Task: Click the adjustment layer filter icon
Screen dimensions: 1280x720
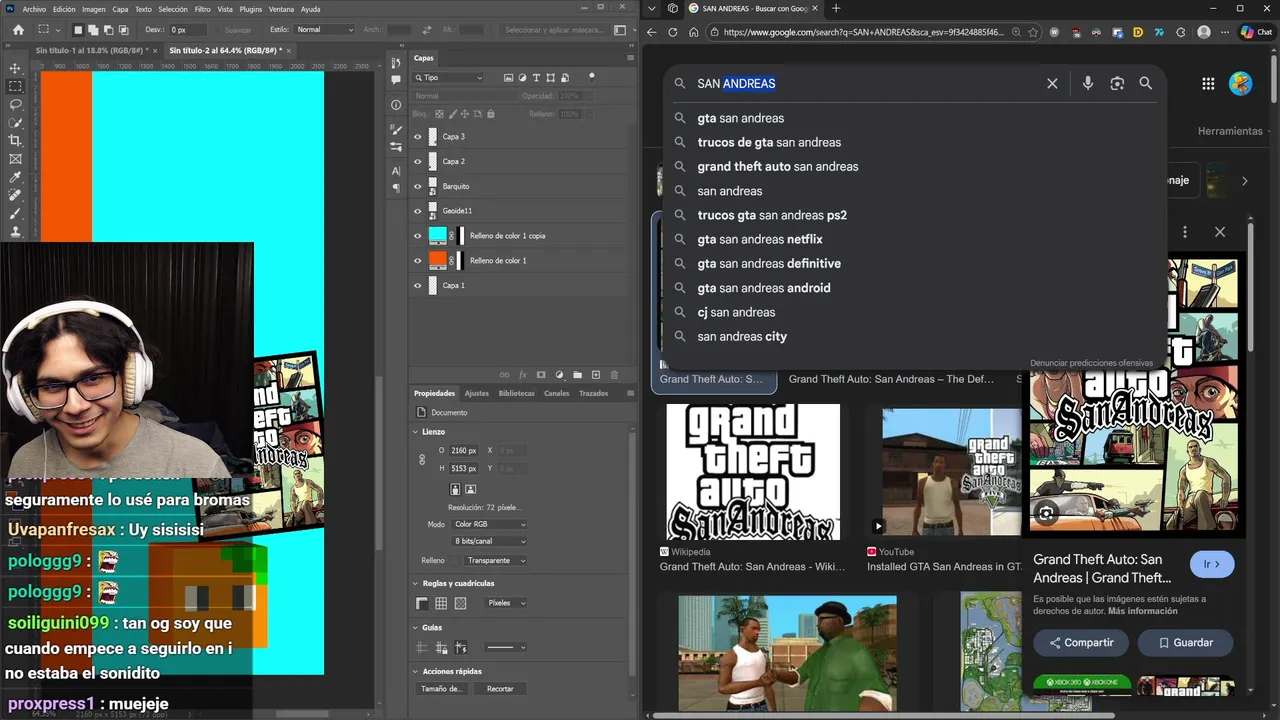Action: click(x=522, y=77)
